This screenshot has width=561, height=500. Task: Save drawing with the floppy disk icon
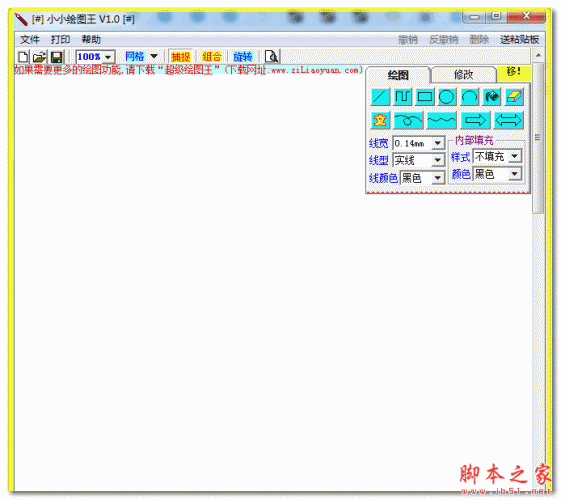coord(57,57)
